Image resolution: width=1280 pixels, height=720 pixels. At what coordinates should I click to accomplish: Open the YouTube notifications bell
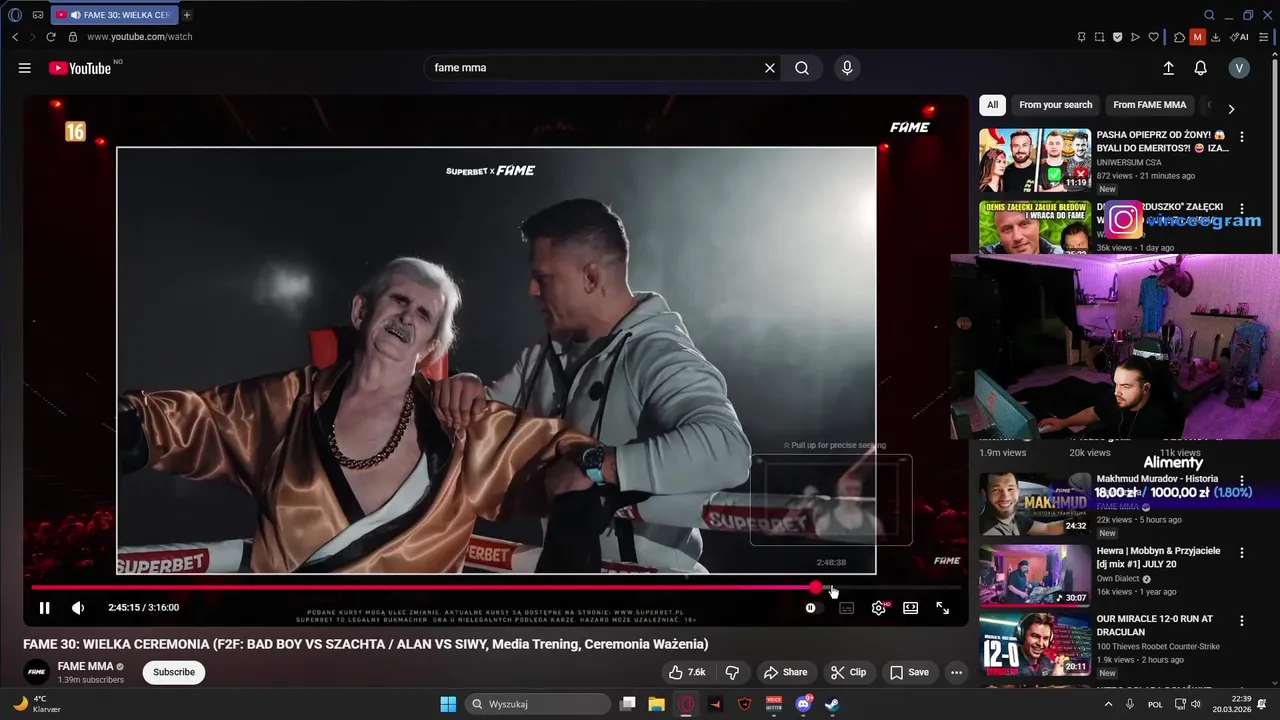click(1200, 68)
